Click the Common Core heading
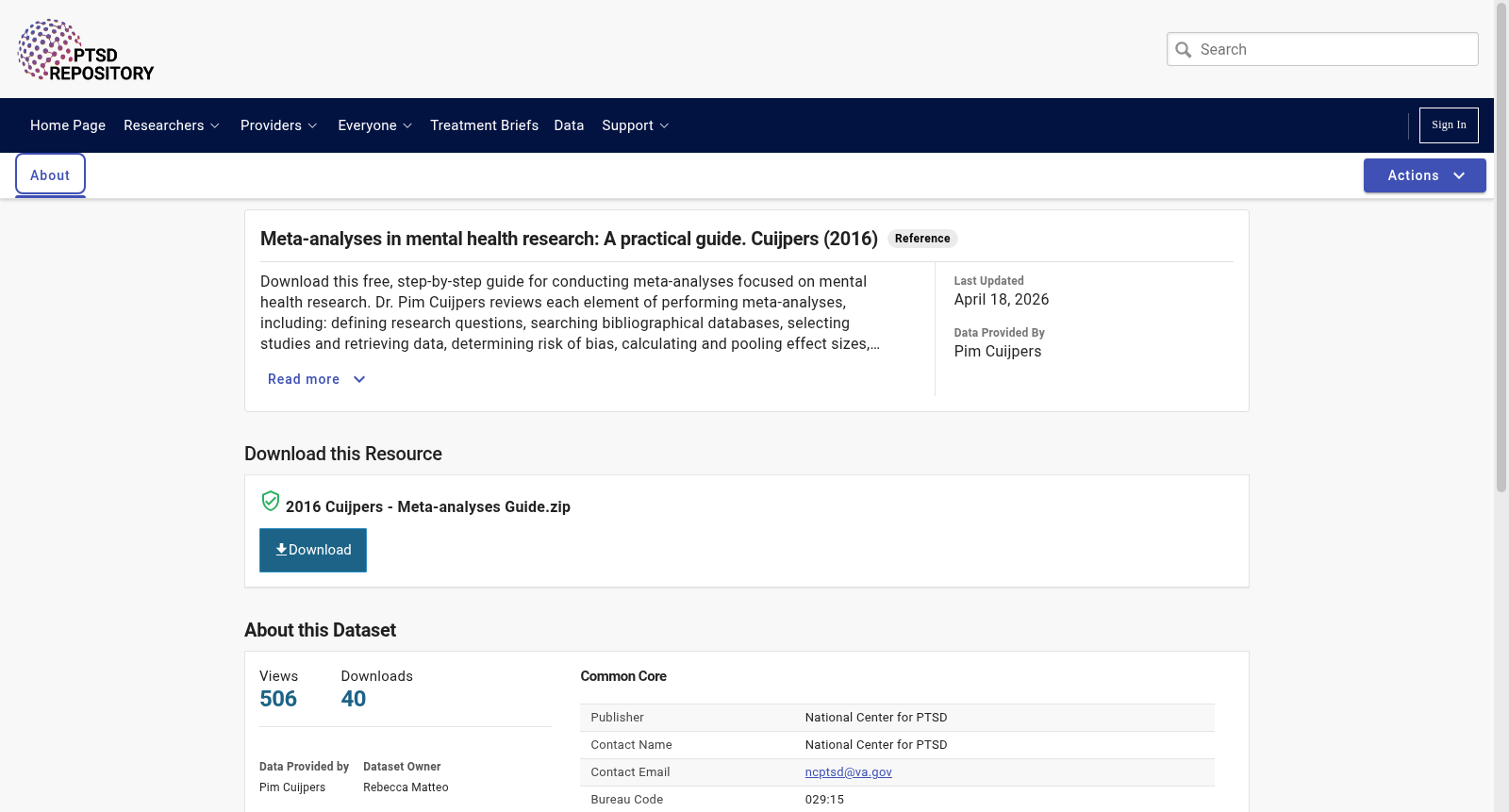Screen dimensions: 1509x812 pyautogui.click(x=623, y=676)
